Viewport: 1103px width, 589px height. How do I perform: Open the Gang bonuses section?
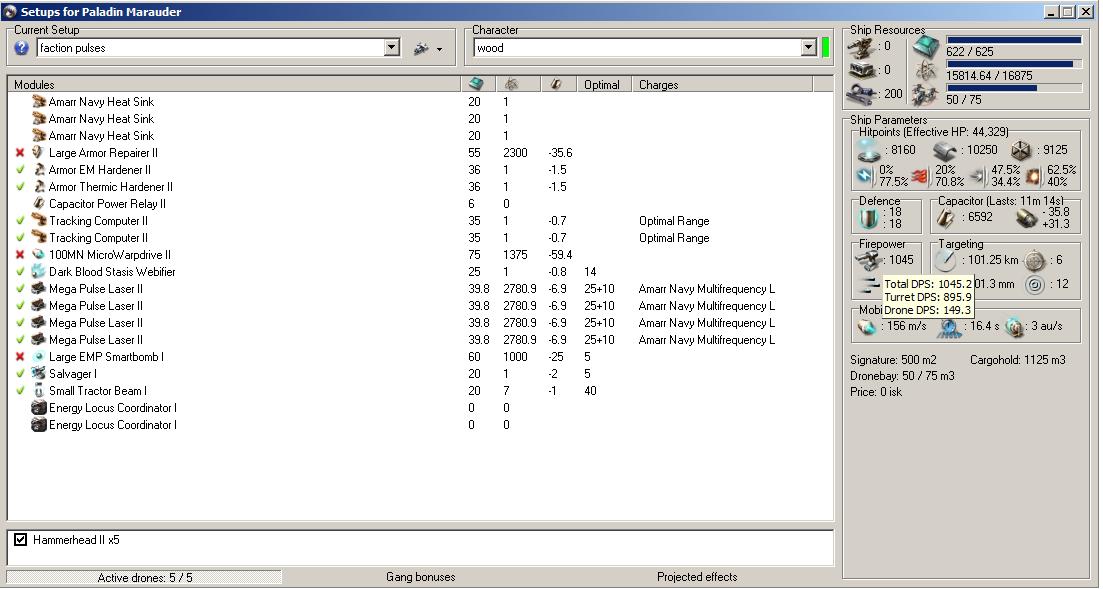point(421,577)
